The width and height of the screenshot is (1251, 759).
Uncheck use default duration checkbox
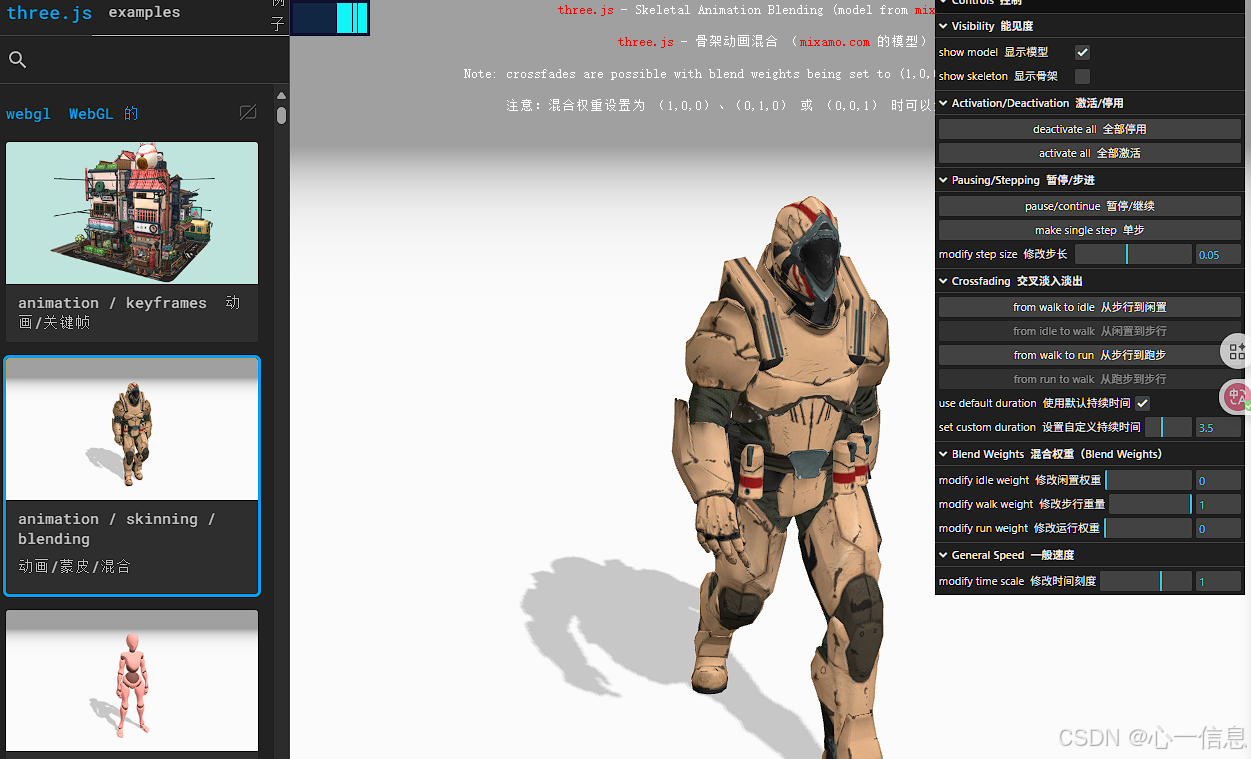(1142, 403)
